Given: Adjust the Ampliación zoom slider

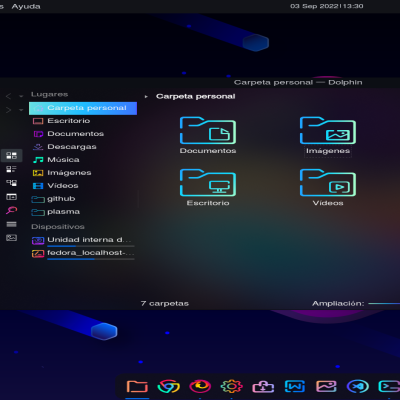Looking at the screenshot, I should [x=384, y=304].
